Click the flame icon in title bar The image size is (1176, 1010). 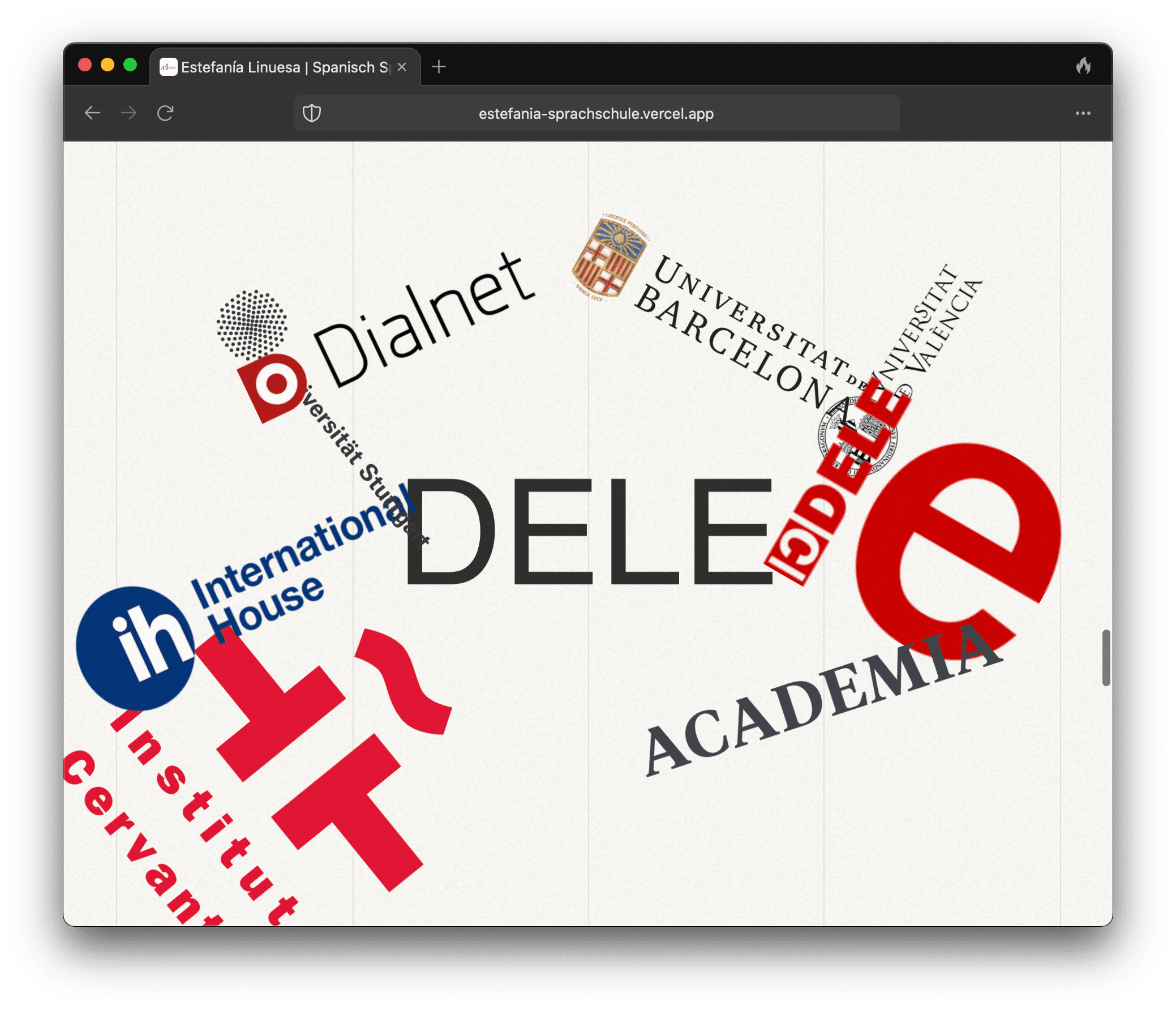point(1083,66)
